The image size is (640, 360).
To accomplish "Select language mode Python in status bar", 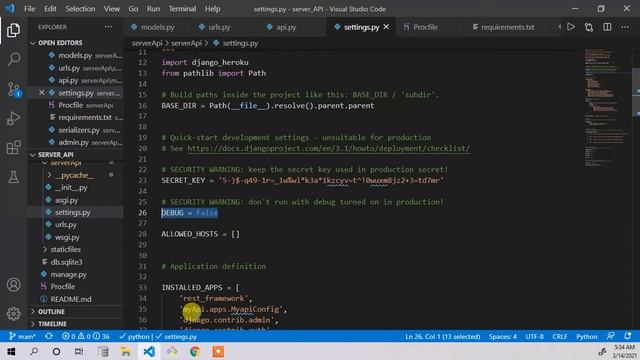I will tap(587, 336).
